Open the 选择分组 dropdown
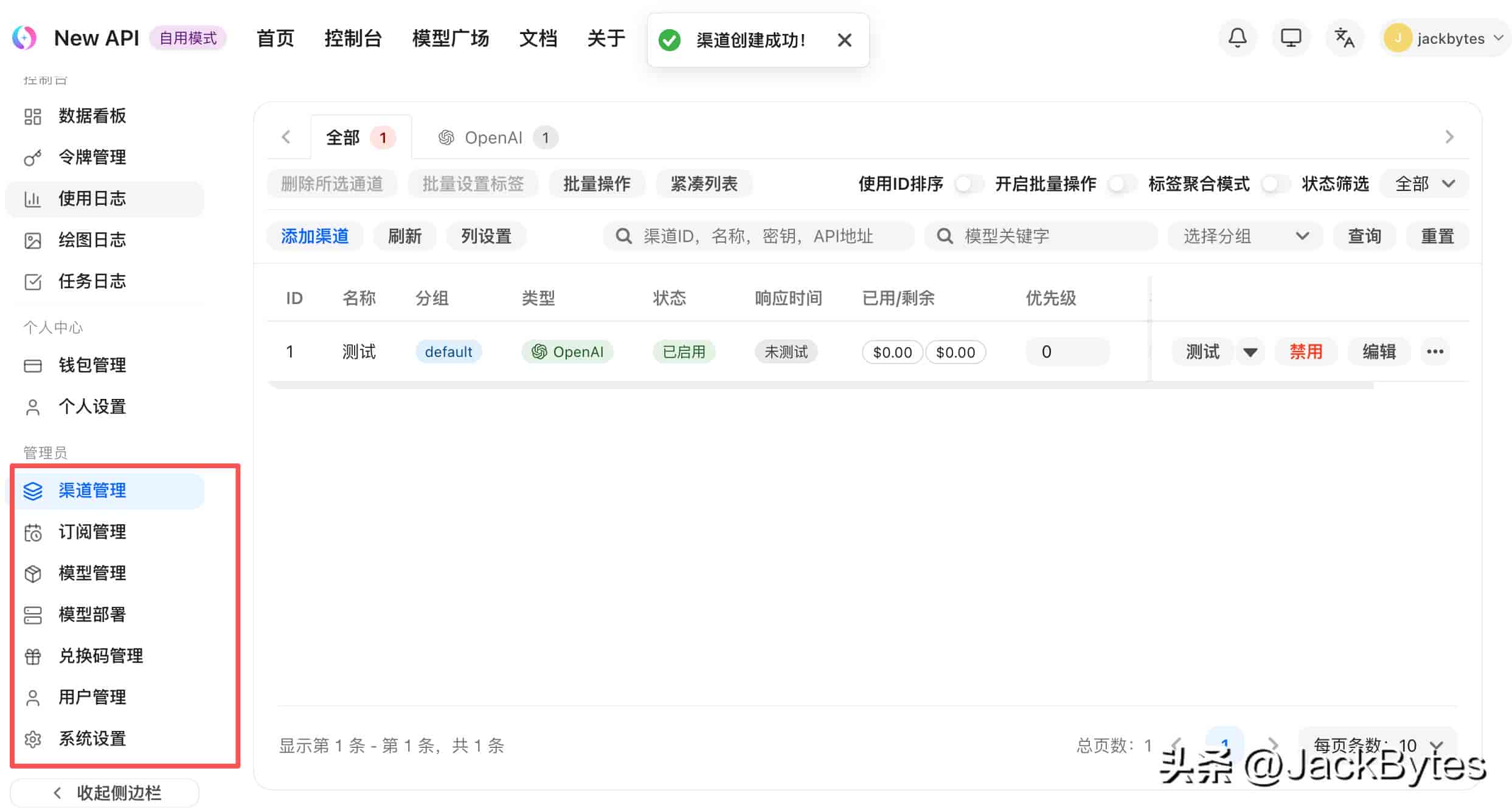The width and height of the screenshot is (1512, 810). tap(1245, 236)
